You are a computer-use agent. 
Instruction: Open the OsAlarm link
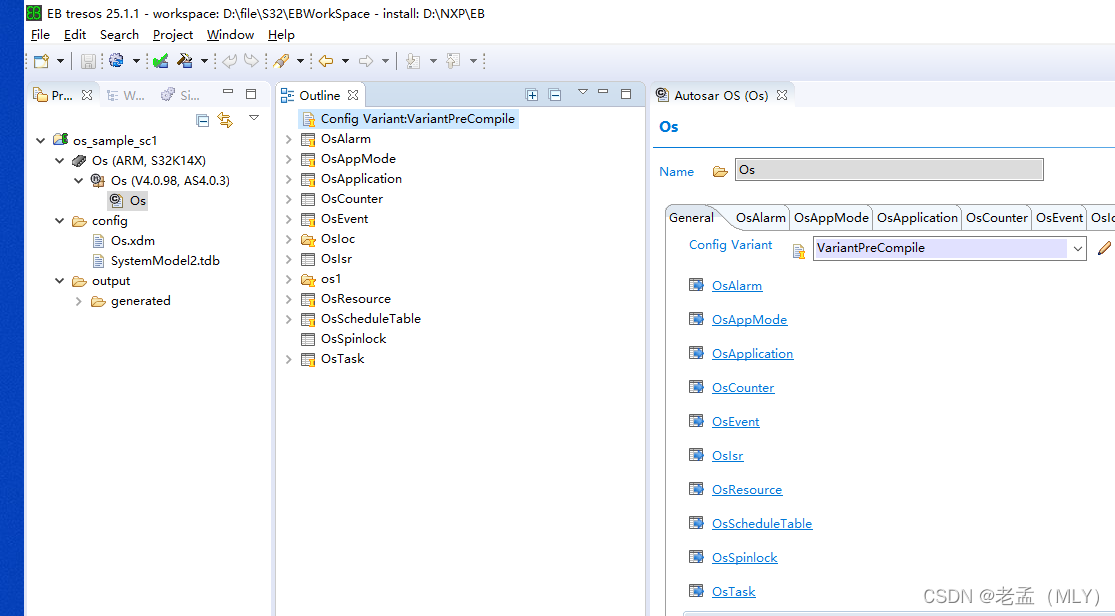point(737,286)
